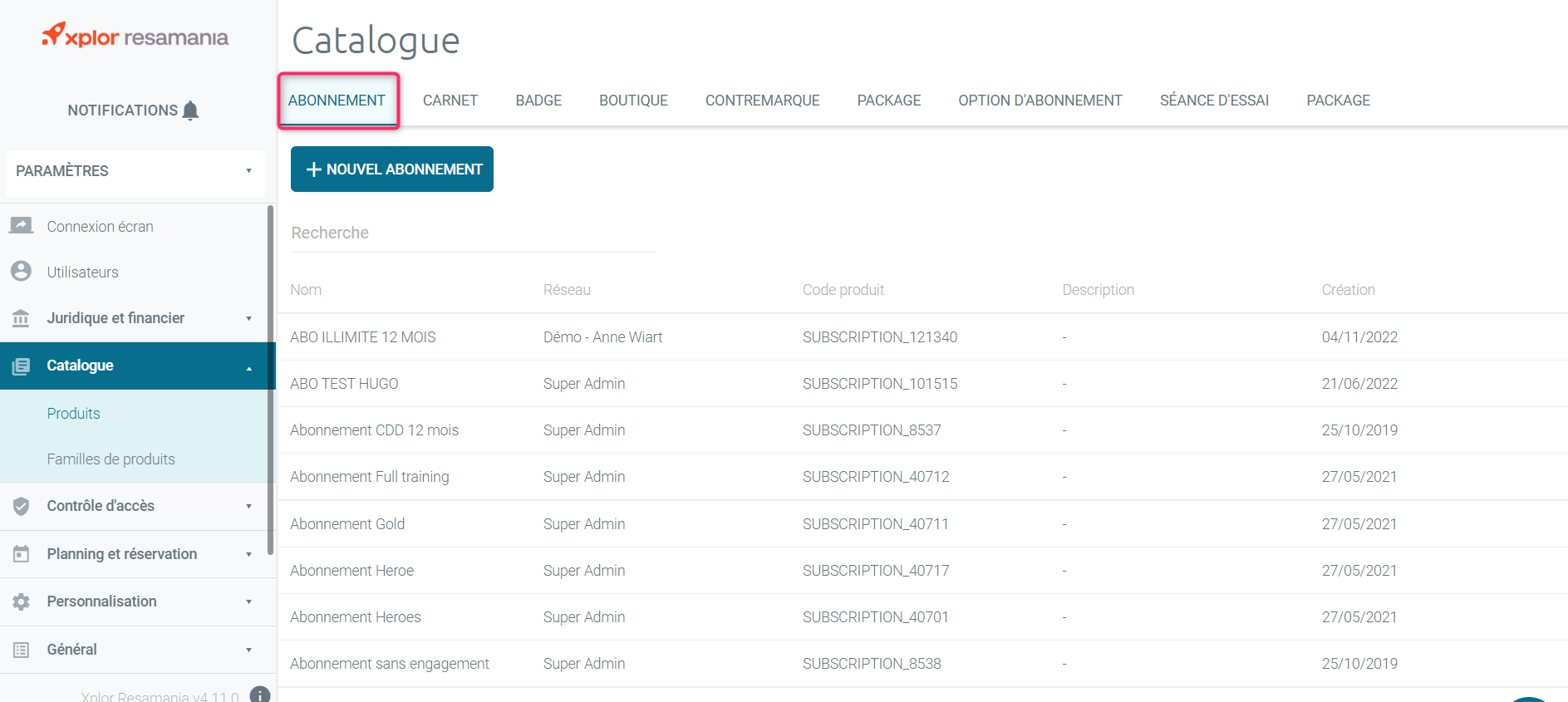Click code SUBSCRIPTION_8537
Viewport: 1568px width, 702px height.
tap(872, 430)
